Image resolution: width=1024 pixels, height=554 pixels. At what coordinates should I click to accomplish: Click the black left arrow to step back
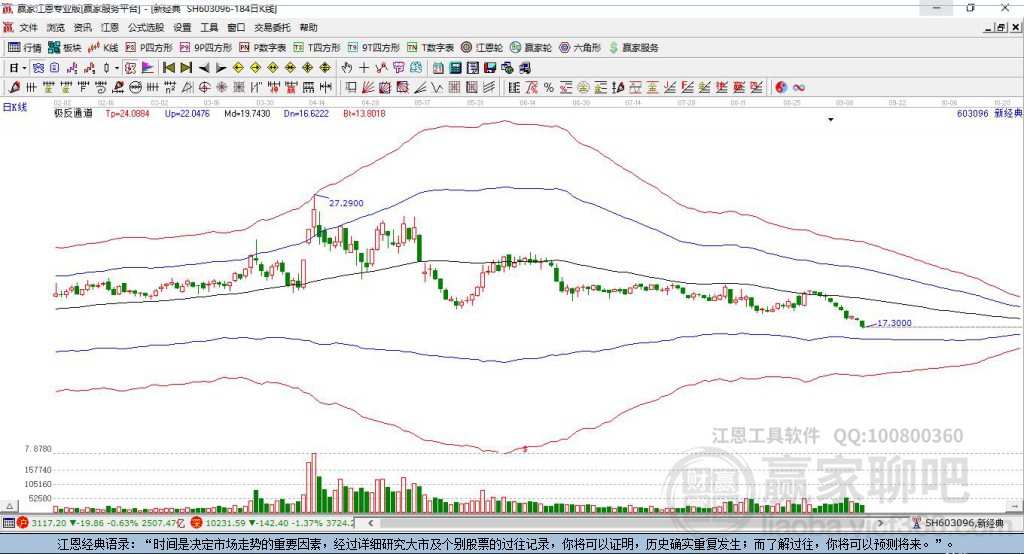(204, 68)
